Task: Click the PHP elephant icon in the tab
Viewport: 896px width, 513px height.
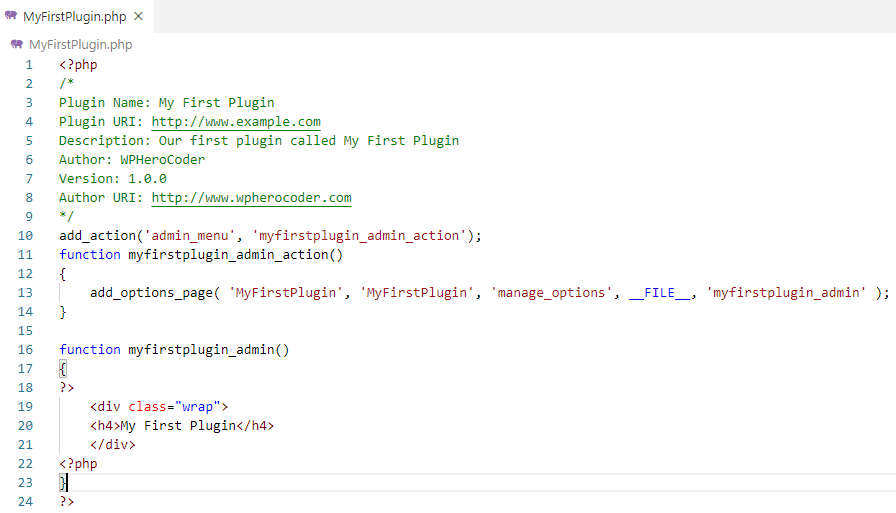Action: 11,16
